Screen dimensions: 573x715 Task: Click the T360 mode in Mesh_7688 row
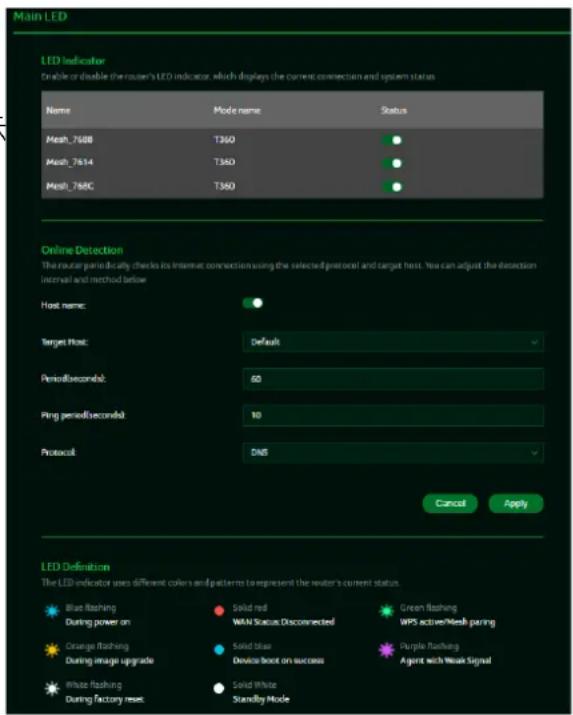point(225,140)
